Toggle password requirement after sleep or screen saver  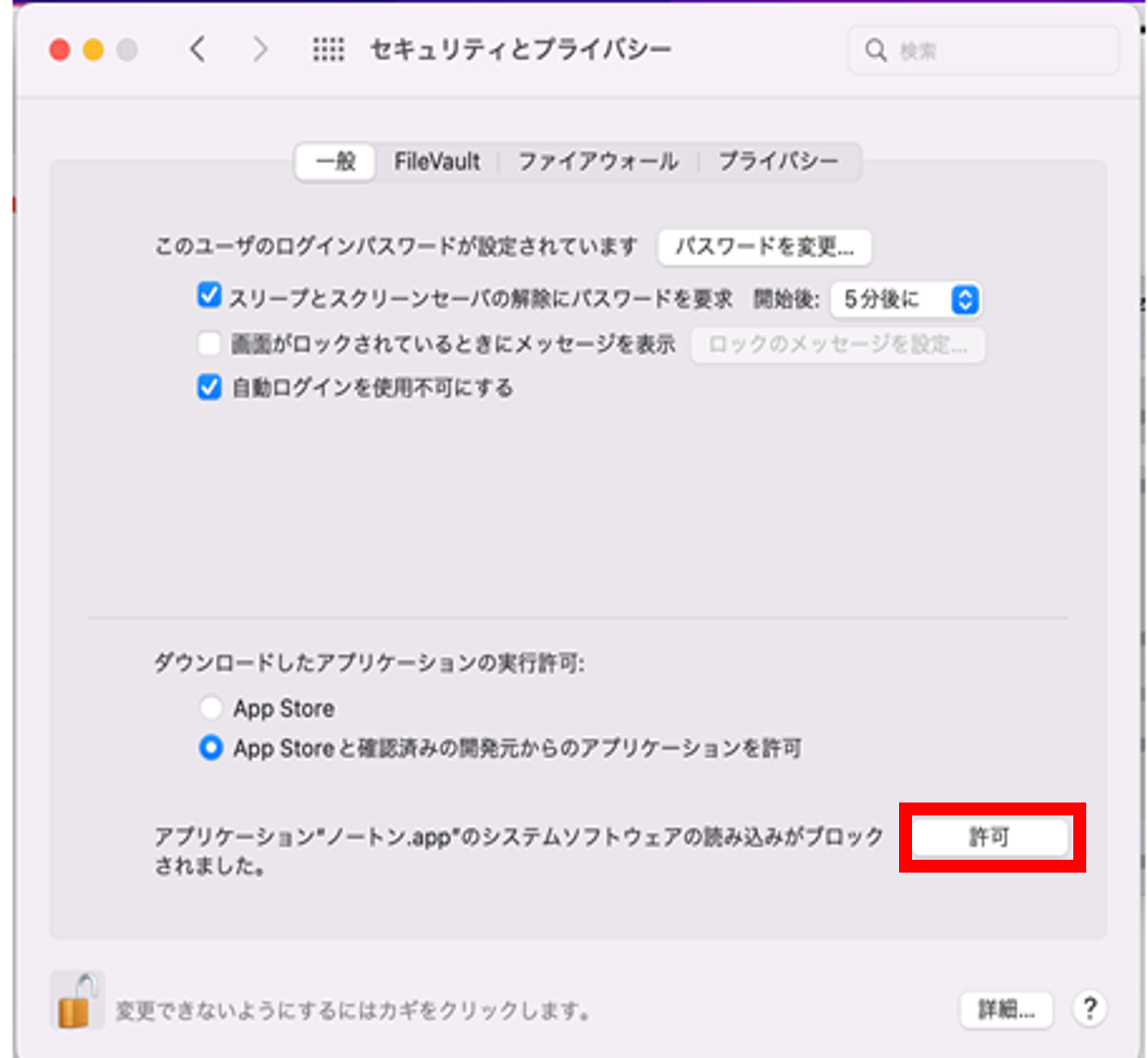coord(209,296)
